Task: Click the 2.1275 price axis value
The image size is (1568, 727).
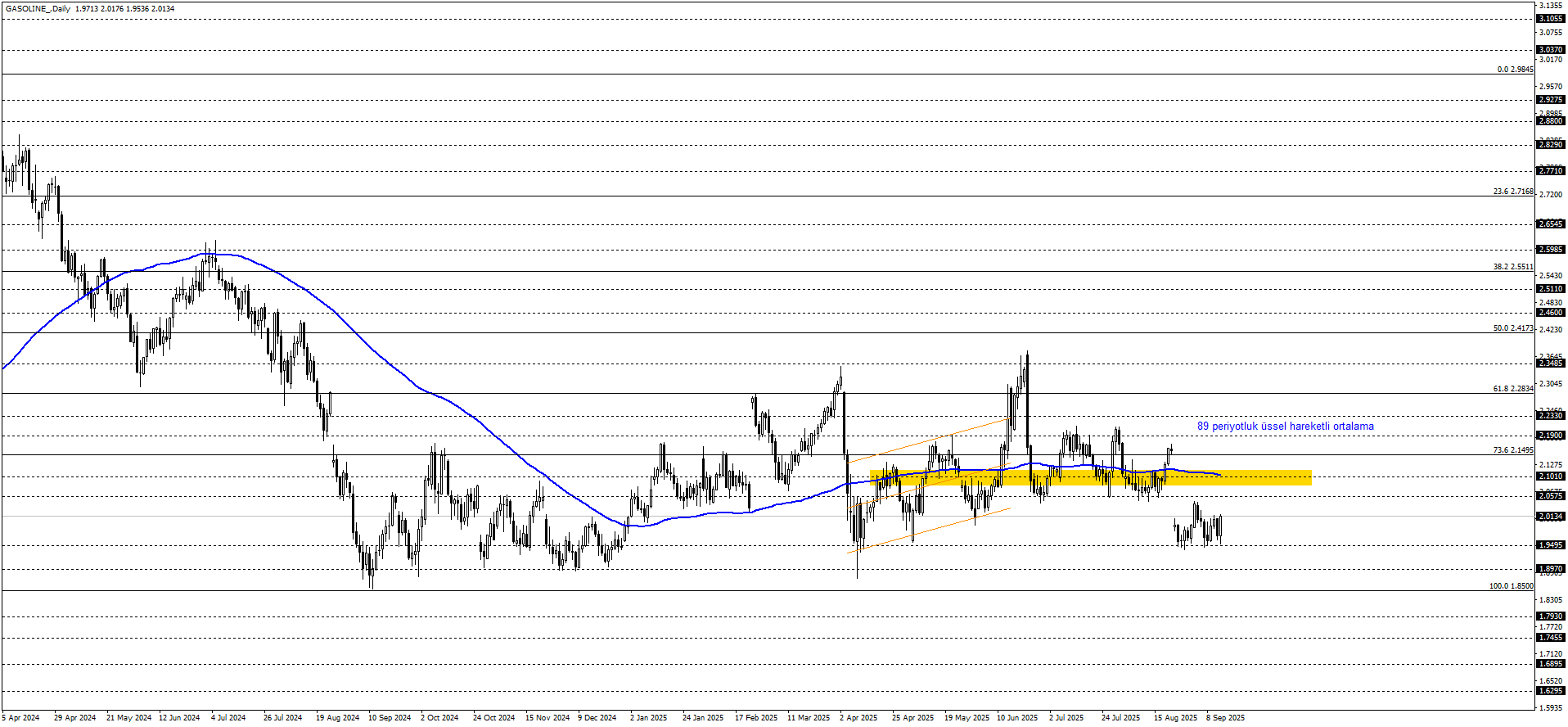Action: point(1552,465)
